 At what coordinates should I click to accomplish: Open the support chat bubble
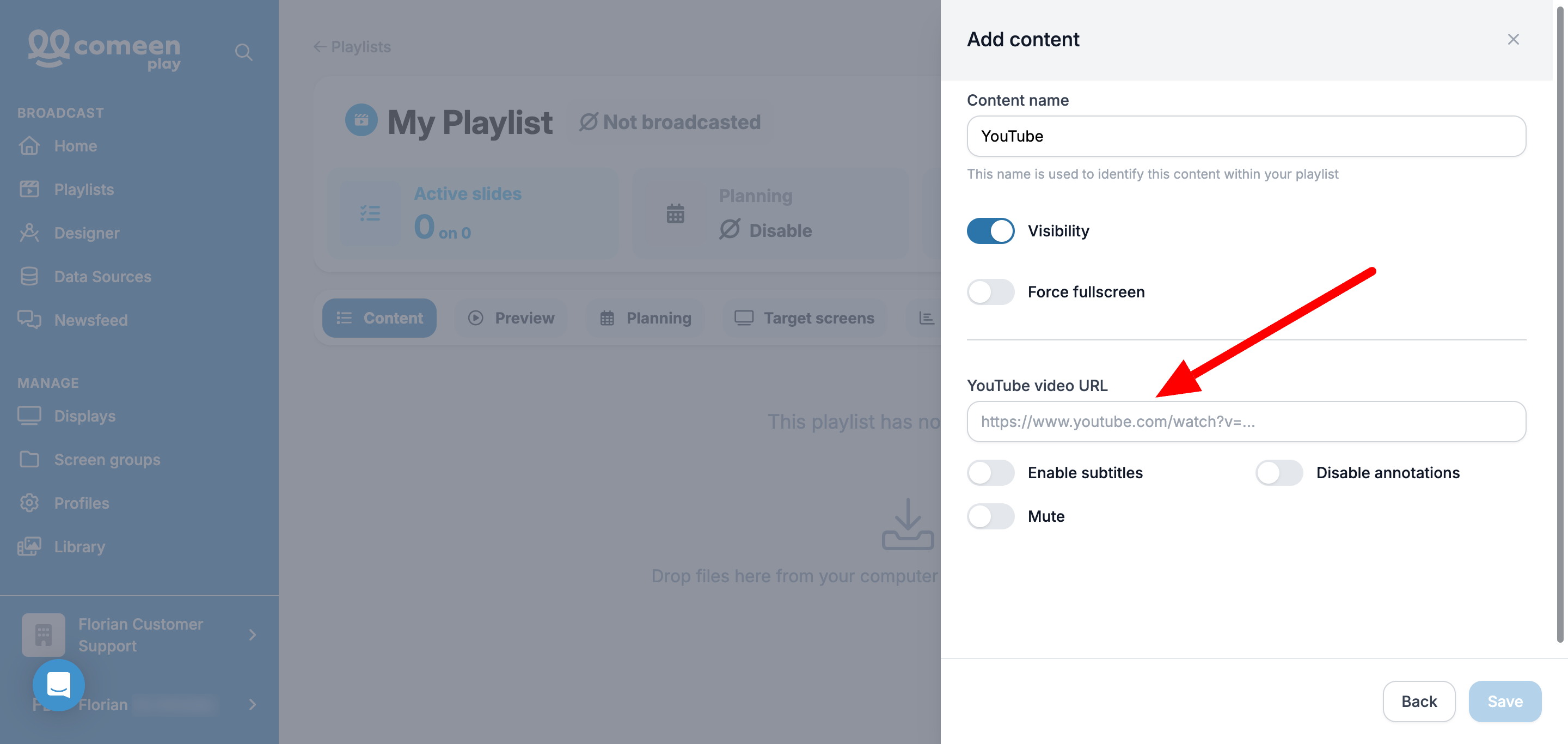[58, 685]
